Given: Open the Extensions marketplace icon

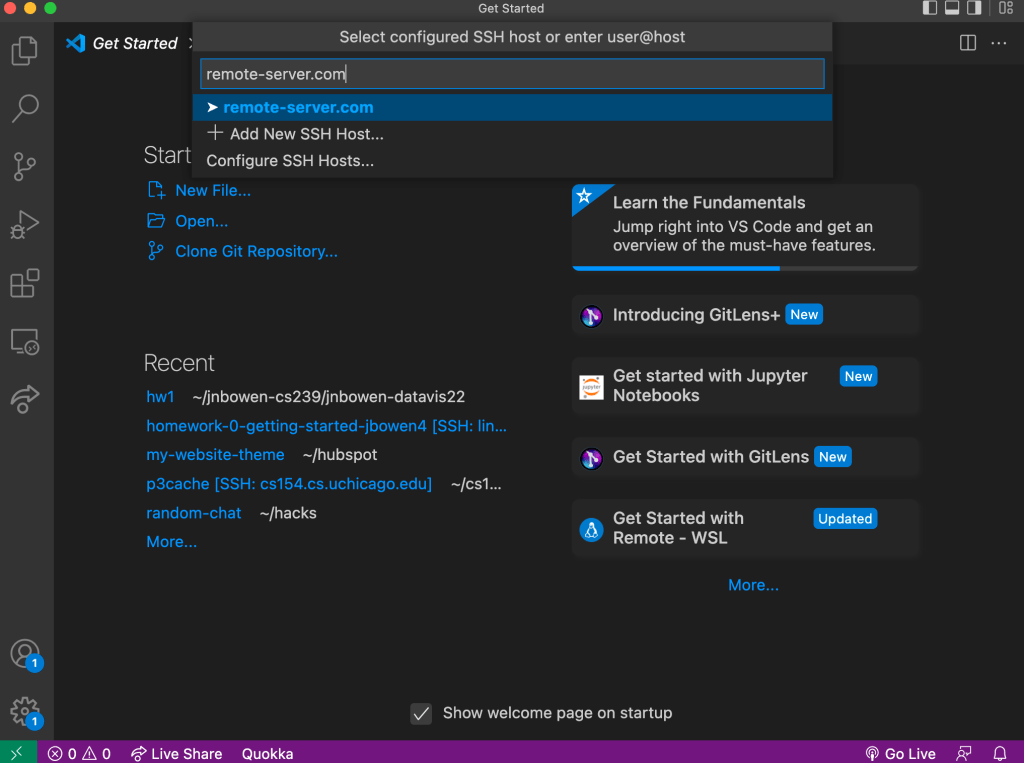Looking at the screenshot, I should pos(25,284).
